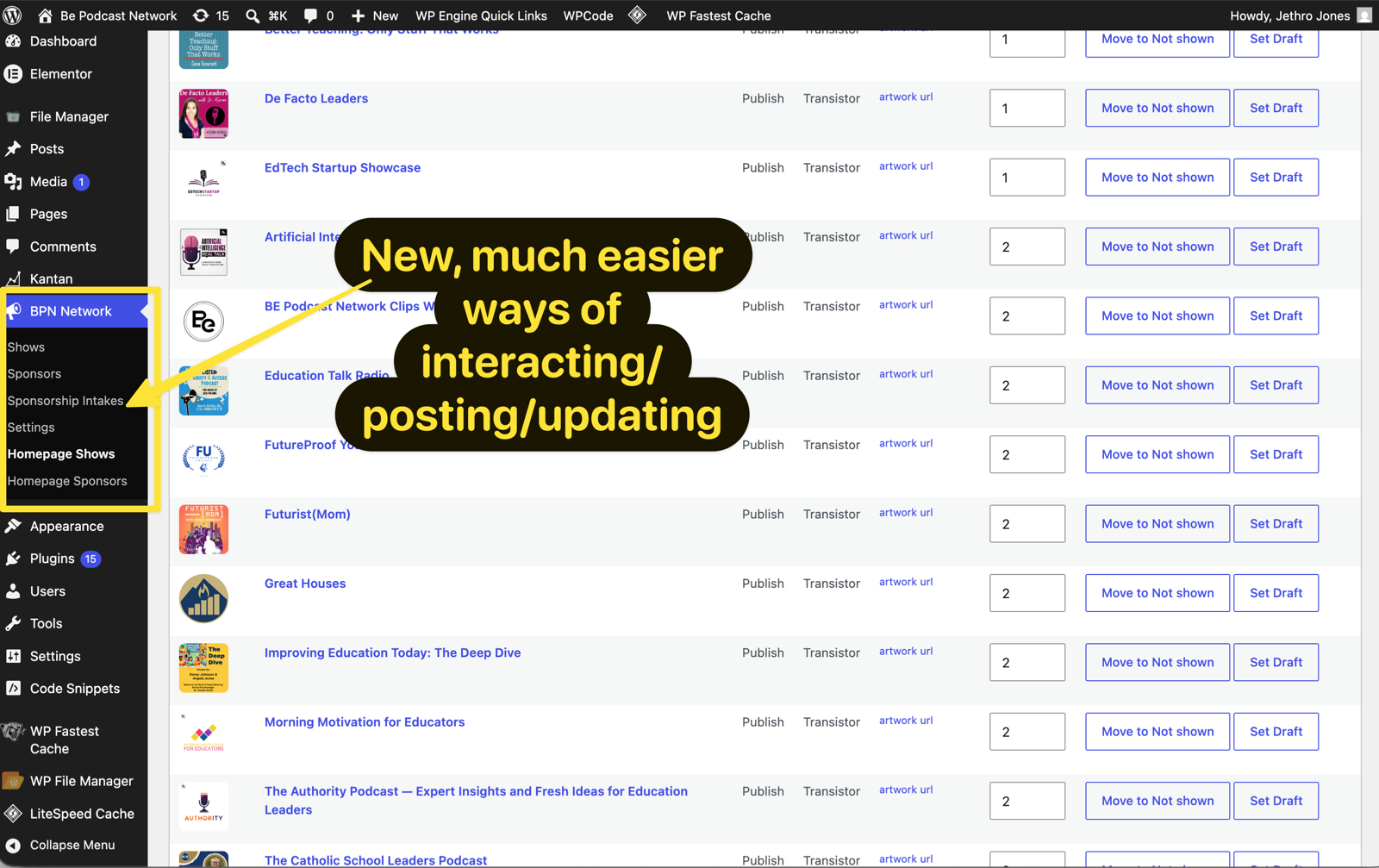Click the Comments bubble icon in sidebar
This screenshot has width=1379, height=868.
(13, 247)
